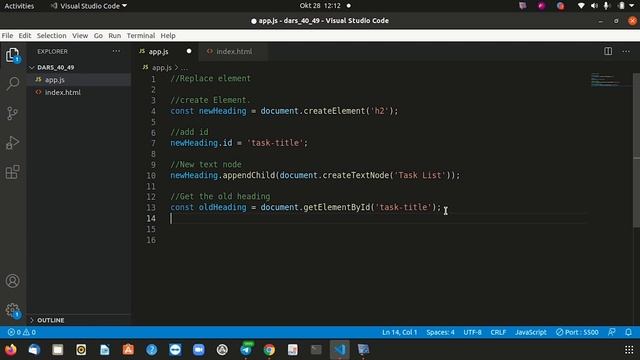Launch Thunderbird mail from the dock
Screen dimensions: 640x360
point(34,350)
